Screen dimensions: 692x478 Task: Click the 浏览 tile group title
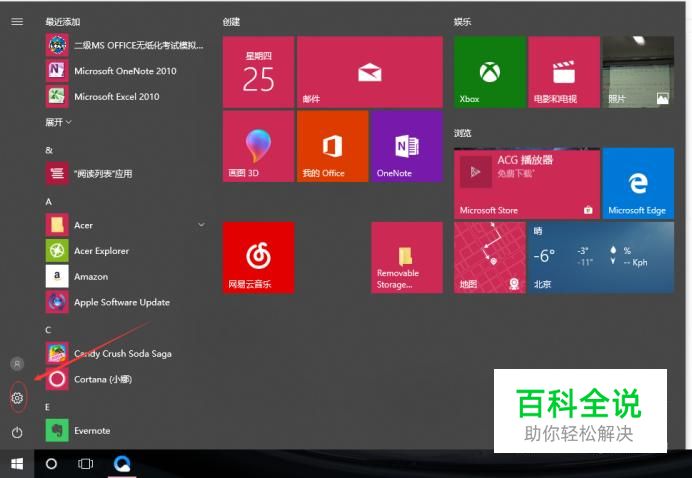tap(463, 133)
